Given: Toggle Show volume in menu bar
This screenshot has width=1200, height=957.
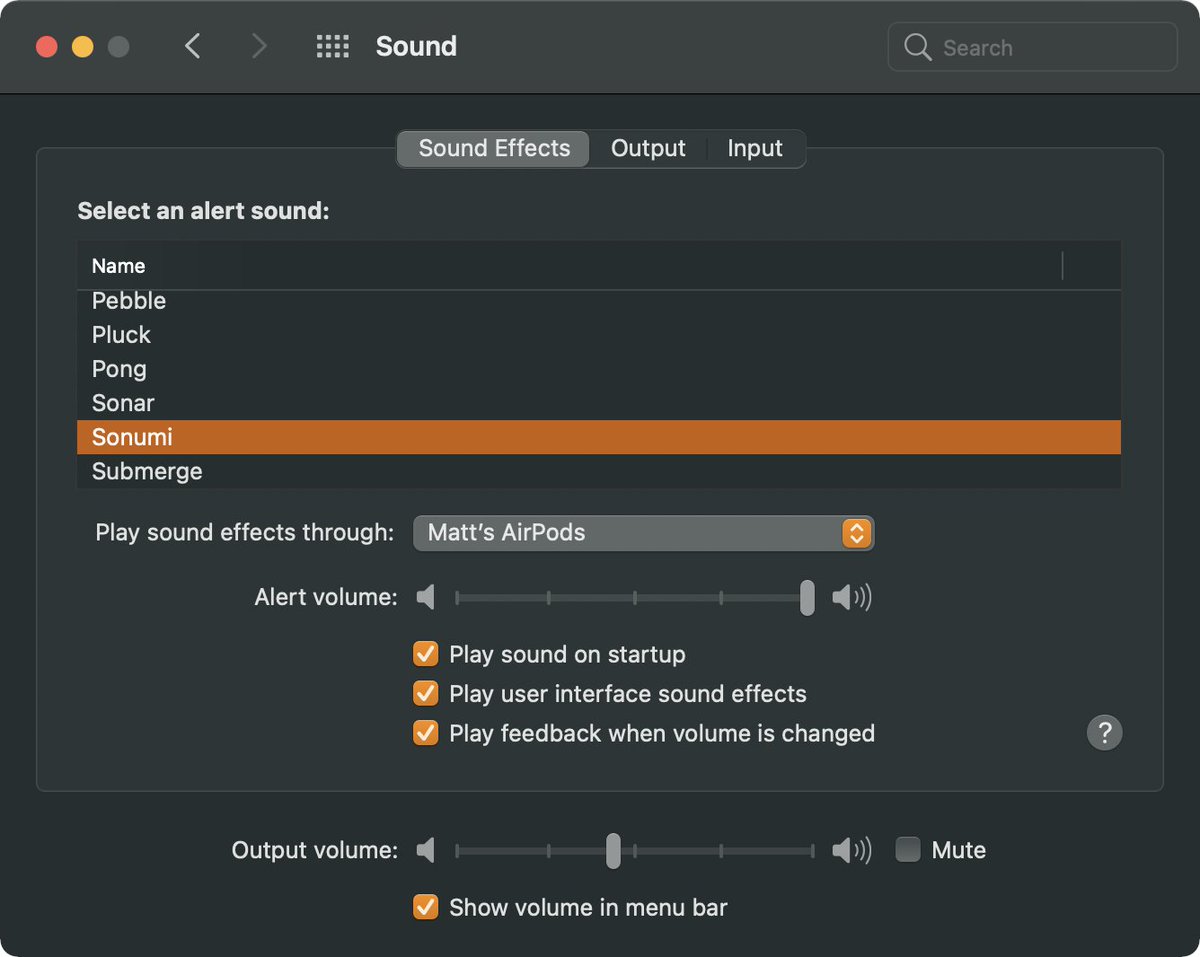Looking at the screenshot, I should point(426,908).
